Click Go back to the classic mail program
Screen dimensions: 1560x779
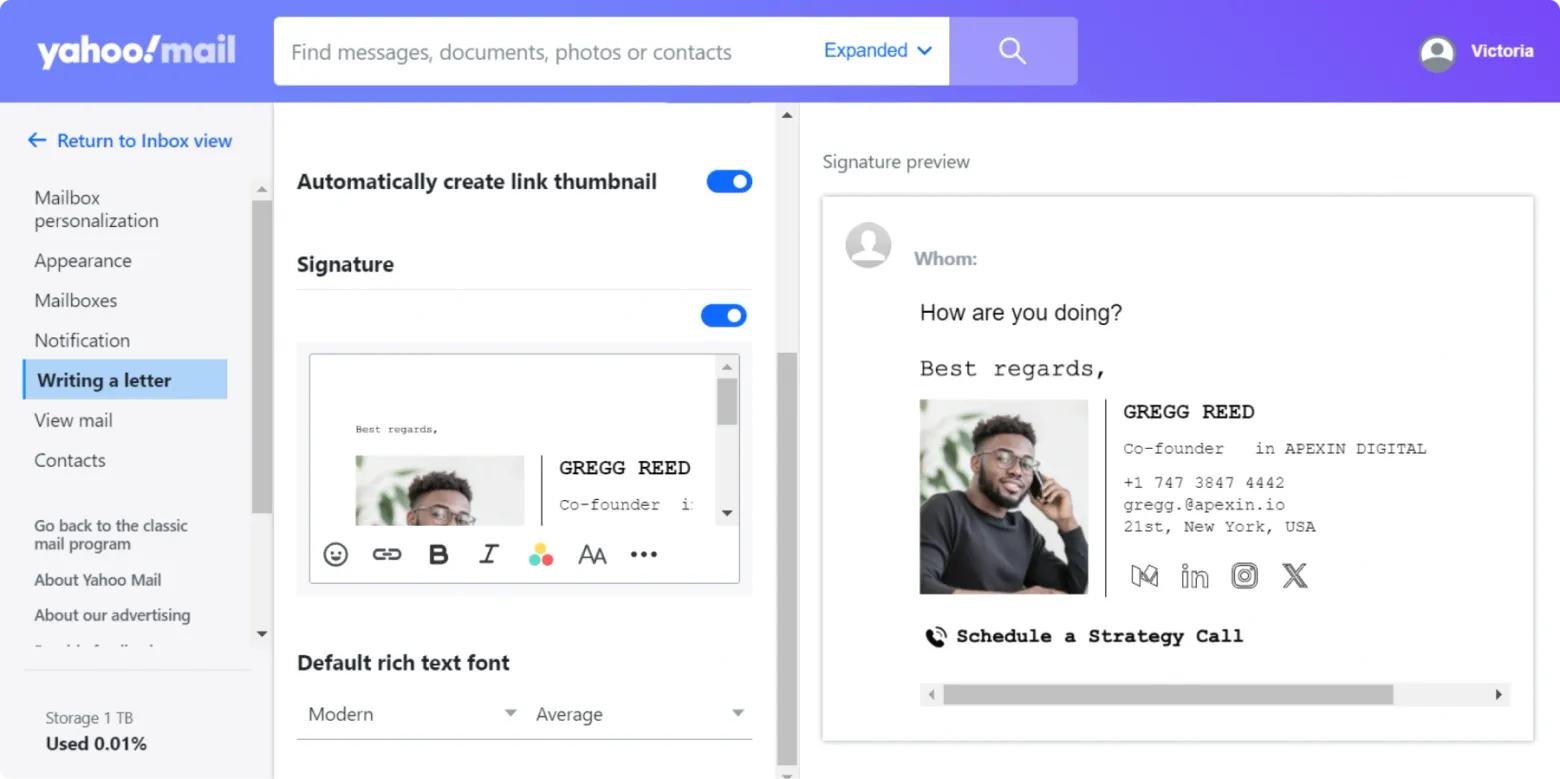coord(111,535)
